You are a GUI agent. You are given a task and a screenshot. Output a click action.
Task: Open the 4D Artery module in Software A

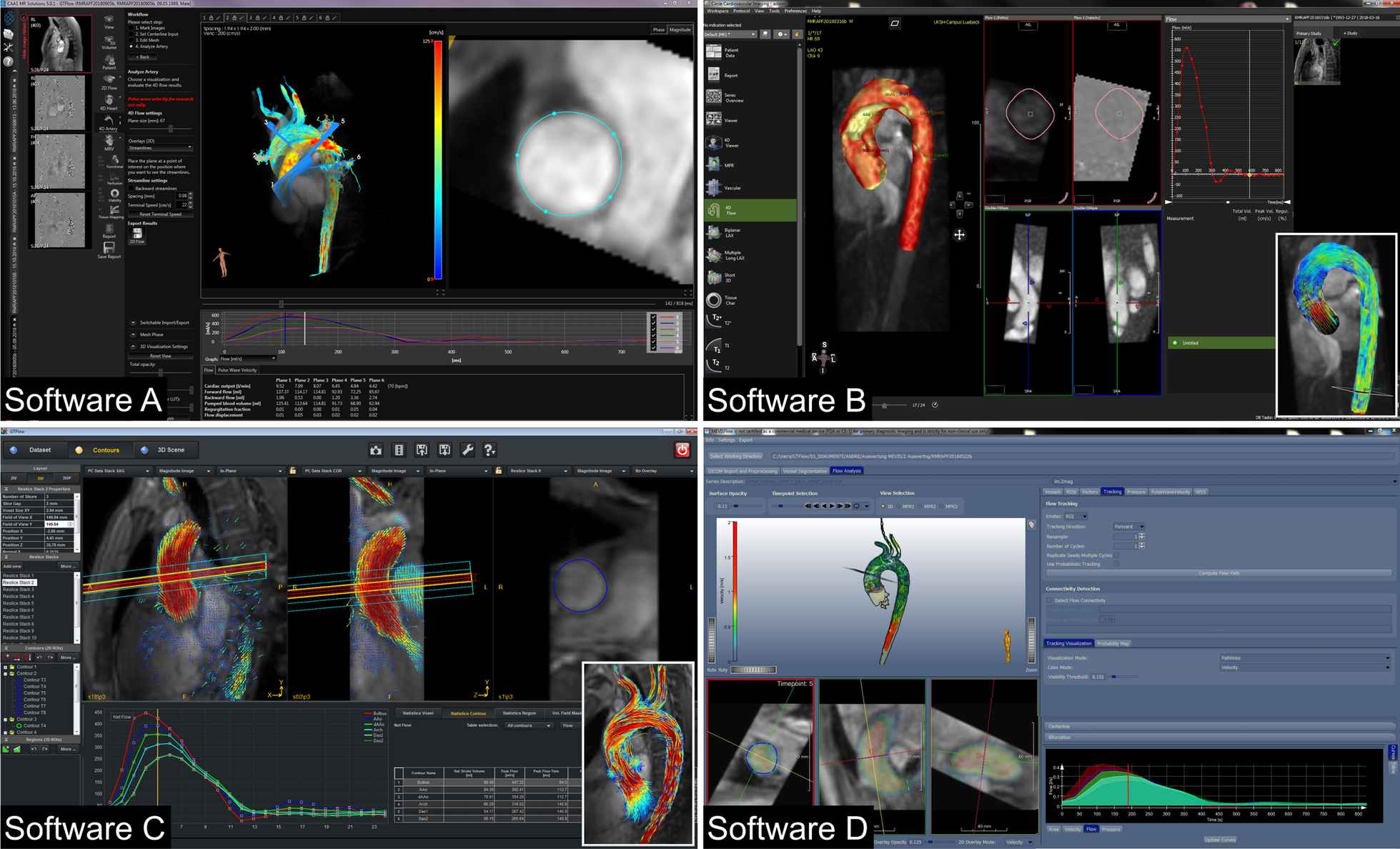109,122
